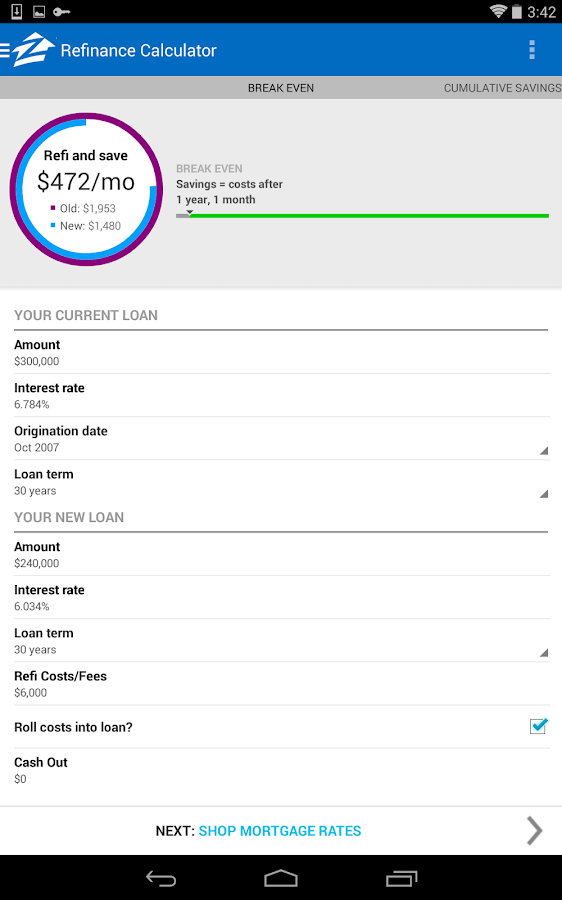Image resolution: width=562 pixels, height=900 pixels.
Task: Tap the Android back navigation button
Action: (x=161, y=878)
